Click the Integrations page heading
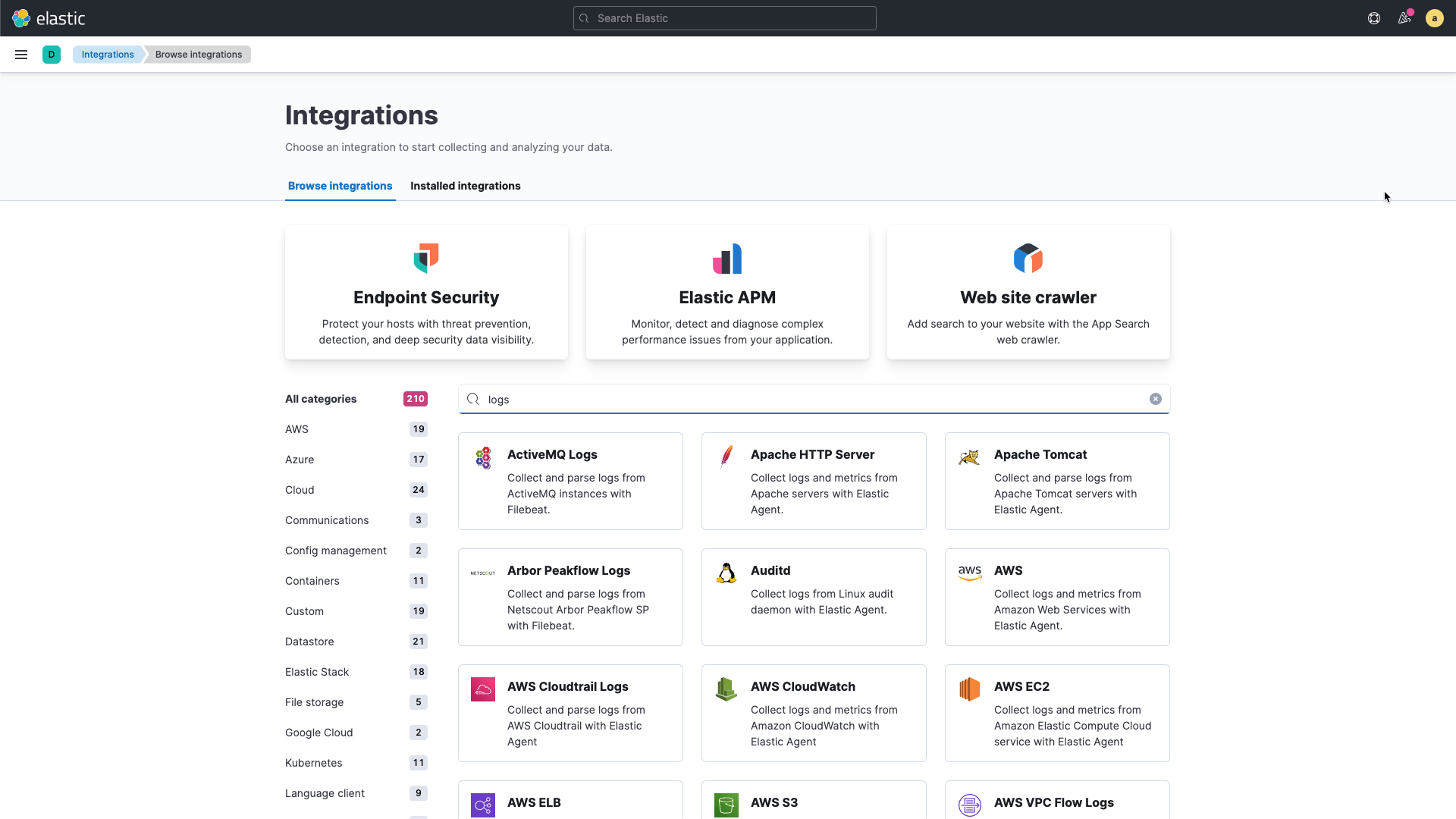 pyautogui.click(x=362, y=115)
